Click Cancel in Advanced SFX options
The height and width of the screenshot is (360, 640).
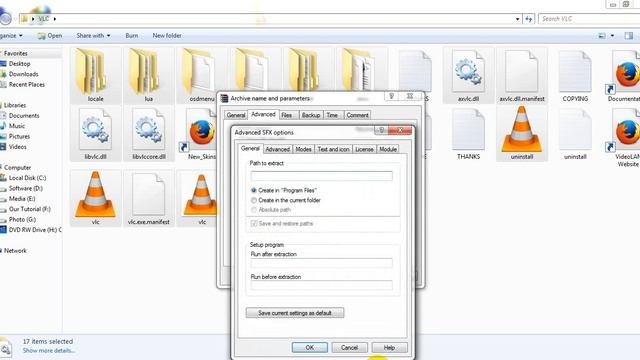349,347
